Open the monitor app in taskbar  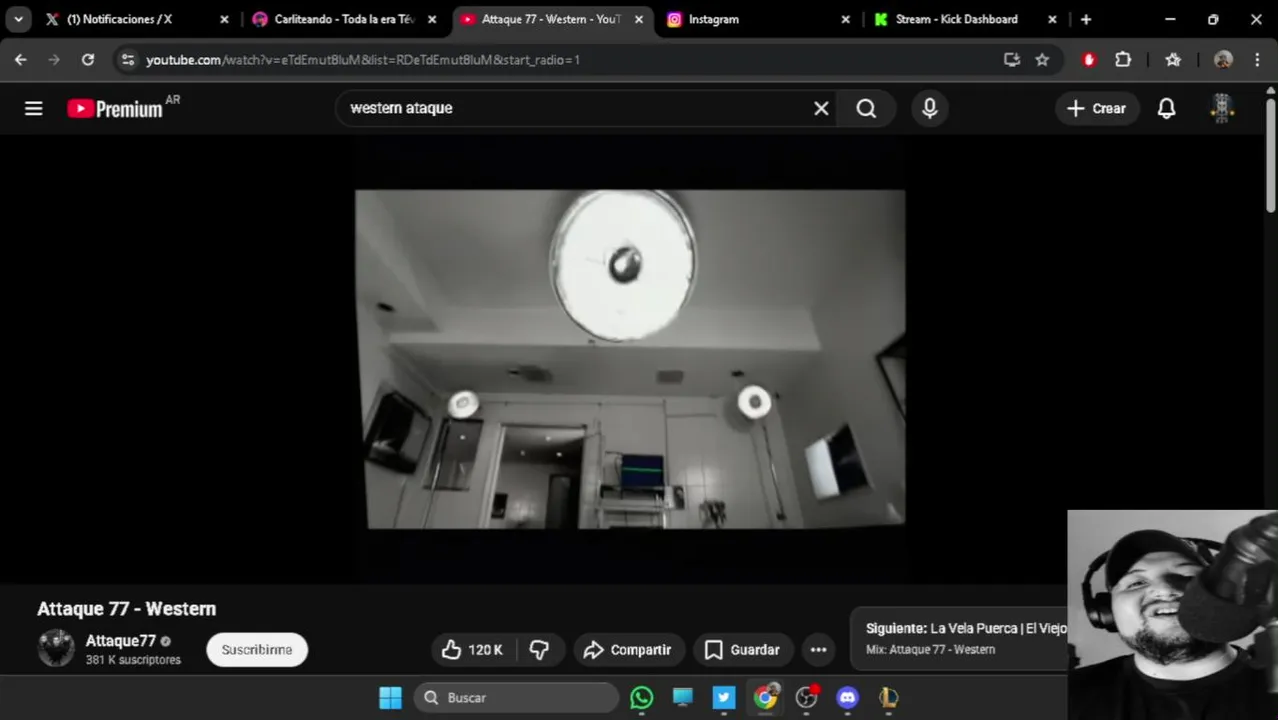pyautogui.click(x=683, y=698)
